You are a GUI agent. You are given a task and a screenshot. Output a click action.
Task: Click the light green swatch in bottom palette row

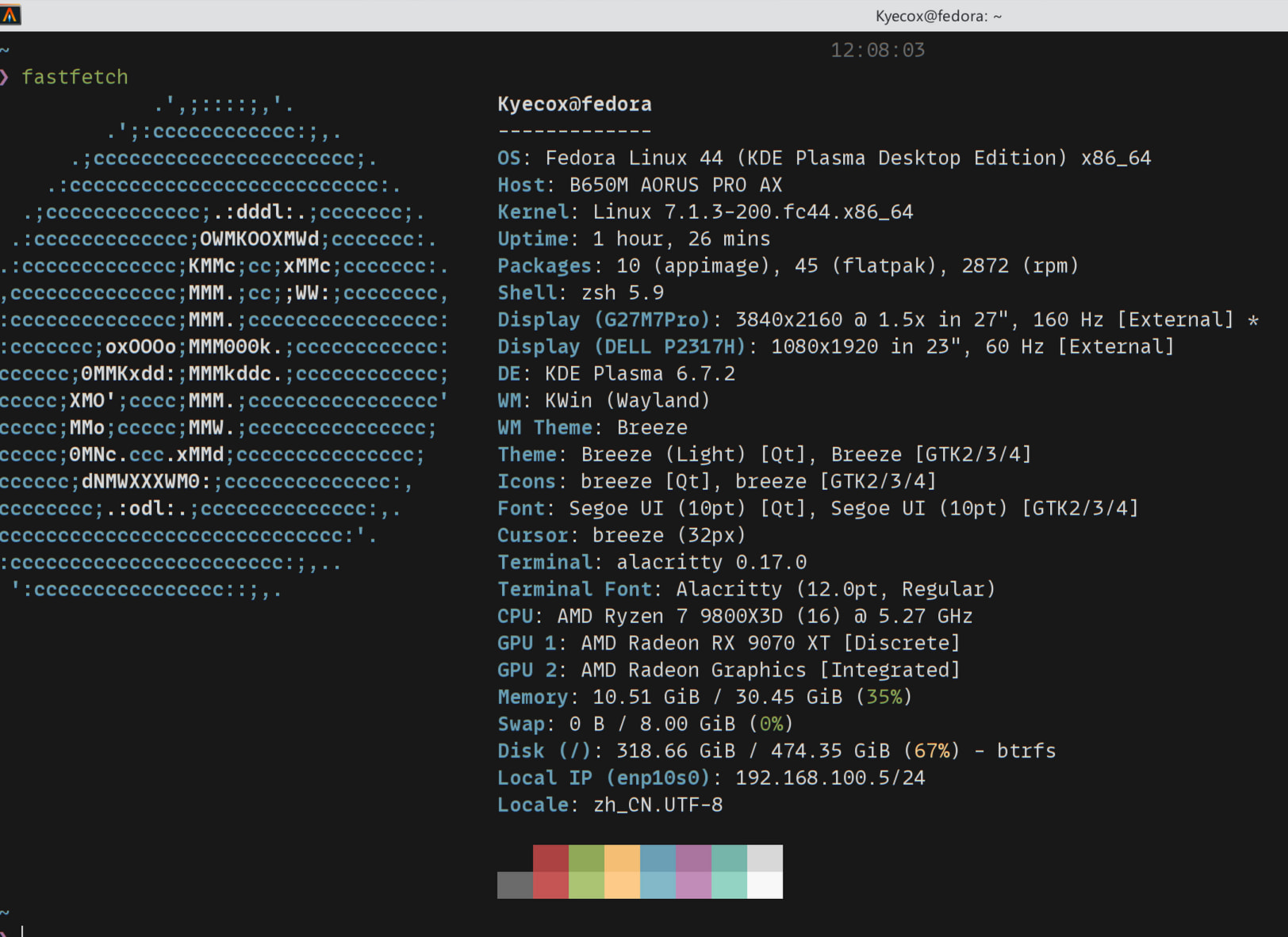[x=586, y=885]
